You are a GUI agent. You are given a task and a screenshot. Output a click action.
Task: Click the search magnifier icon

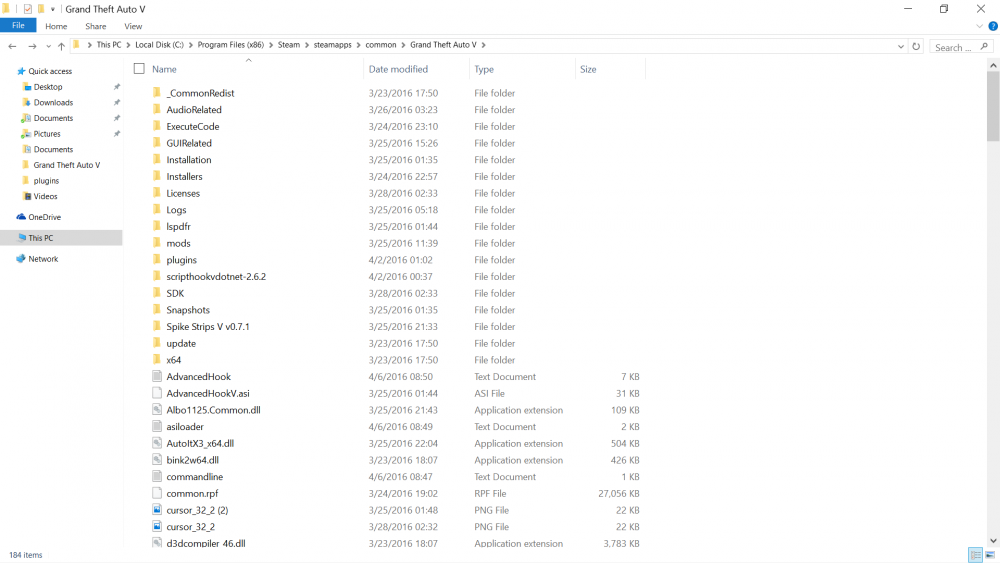[x=984, y=47]
